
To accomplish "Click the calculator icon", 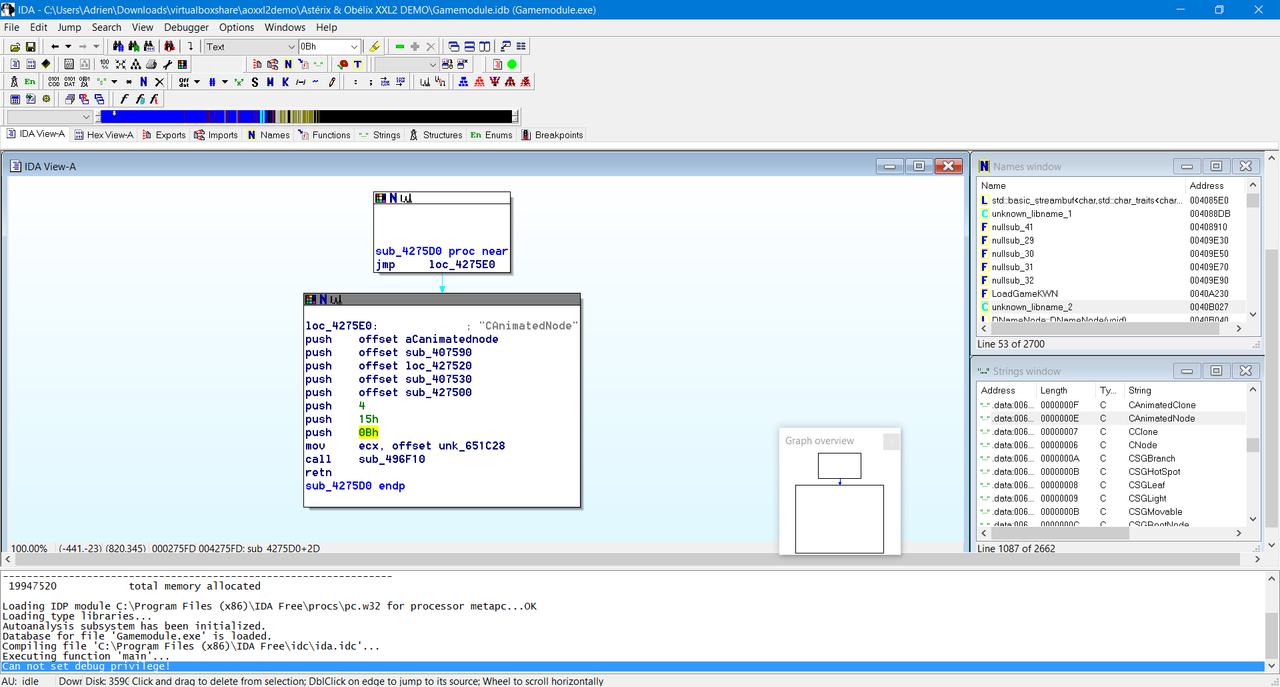I will pyautogui.click(x=15, y=99).
